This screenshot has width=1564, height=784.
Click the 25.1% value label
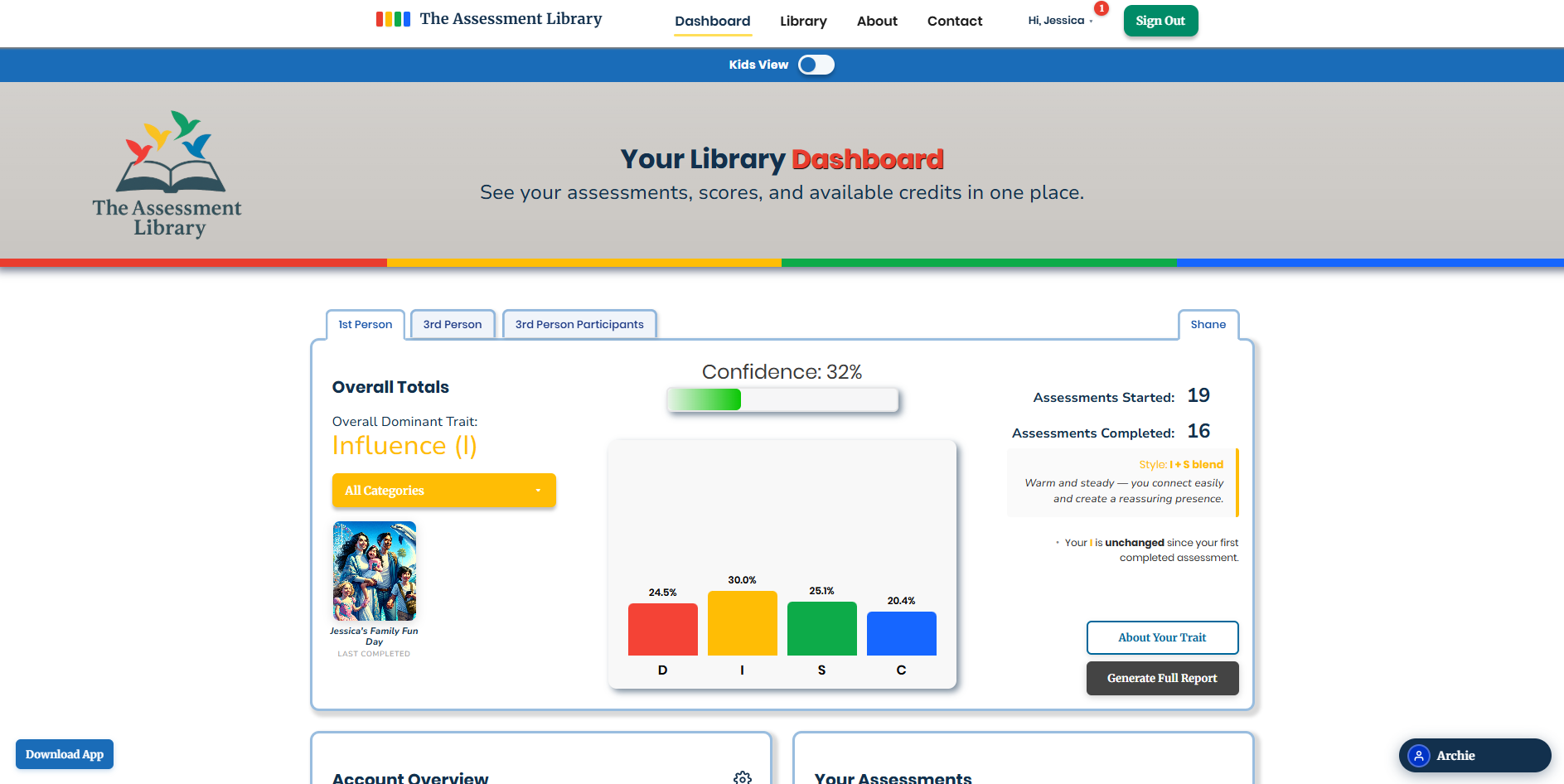coord(822,591)
